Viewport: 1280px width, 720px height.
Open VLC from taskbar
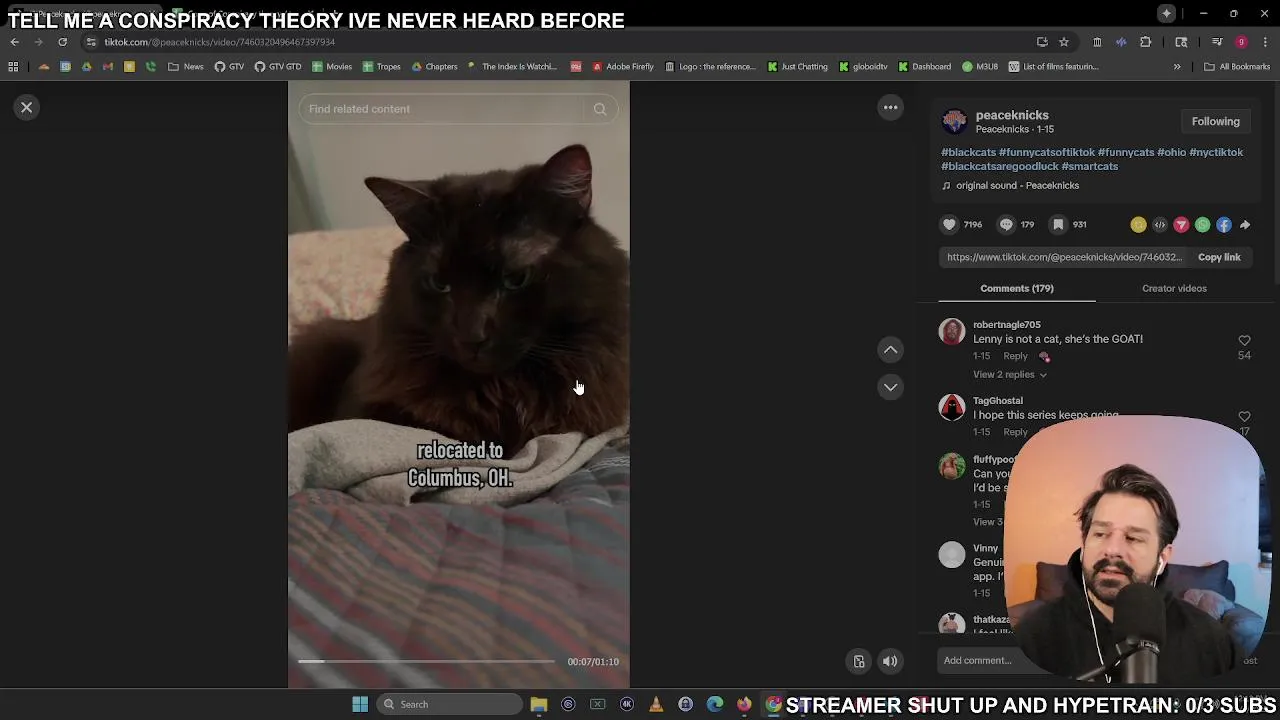click(x=656, y=704)
